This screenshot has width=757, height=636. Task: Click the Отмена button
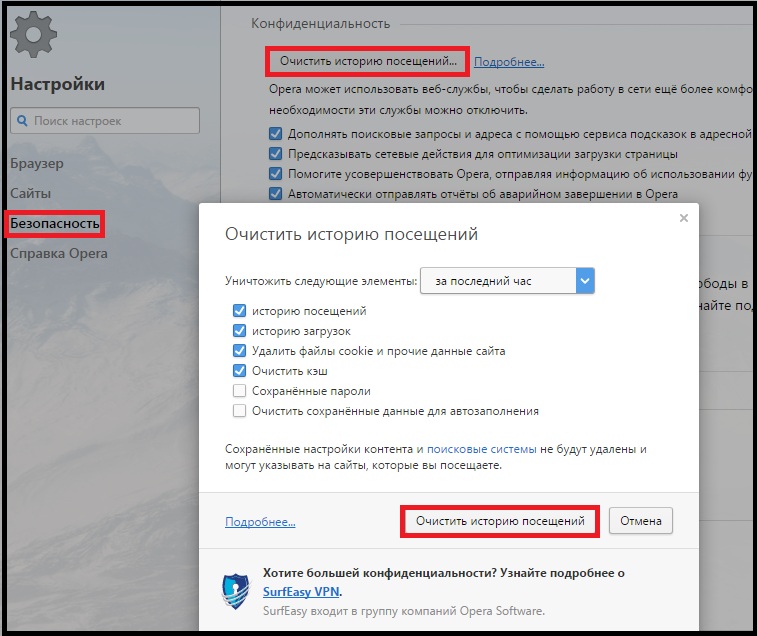tap(641, 521)
